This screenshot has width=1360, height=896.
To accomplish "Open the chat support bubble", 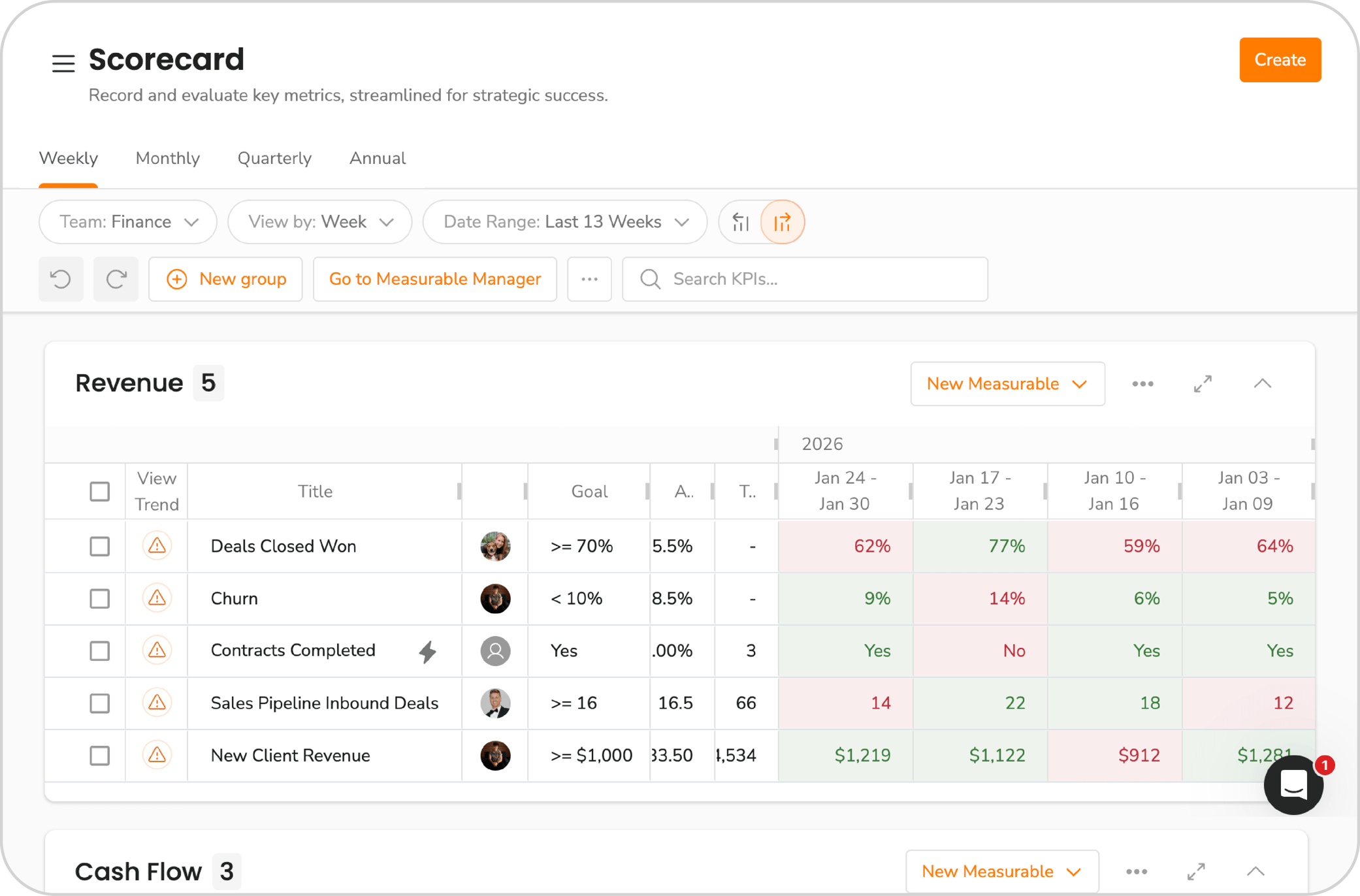I will 1294,784.
